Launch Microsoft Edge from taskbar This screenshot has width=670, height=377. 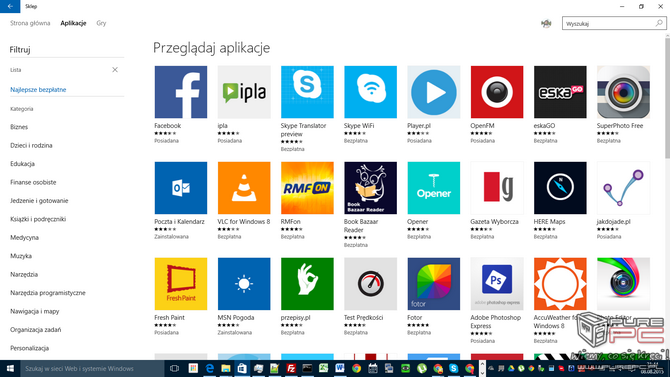pos(209,368)
